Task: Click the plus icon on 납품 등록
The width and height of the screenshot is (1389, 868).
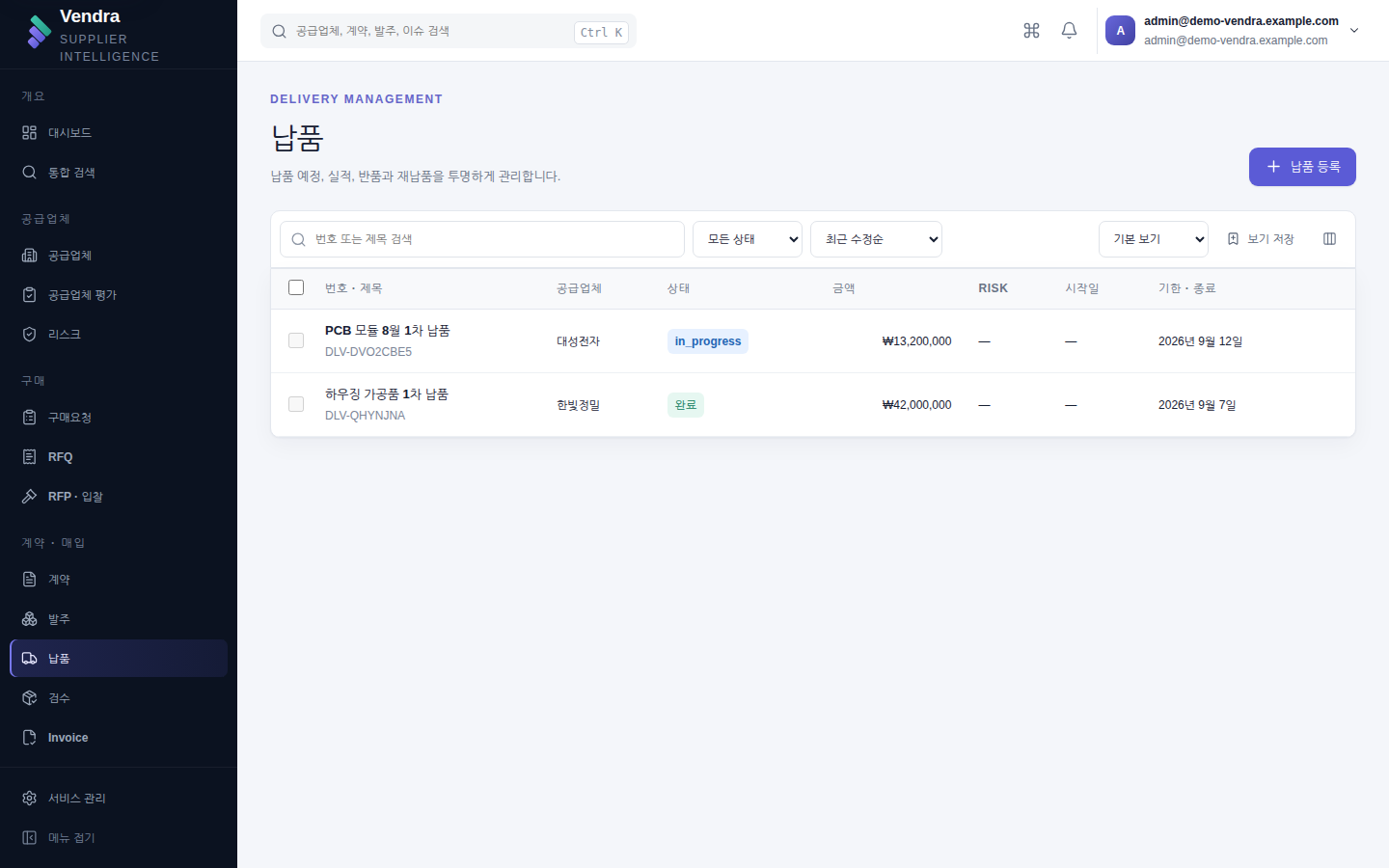Action: (1273, 167)
